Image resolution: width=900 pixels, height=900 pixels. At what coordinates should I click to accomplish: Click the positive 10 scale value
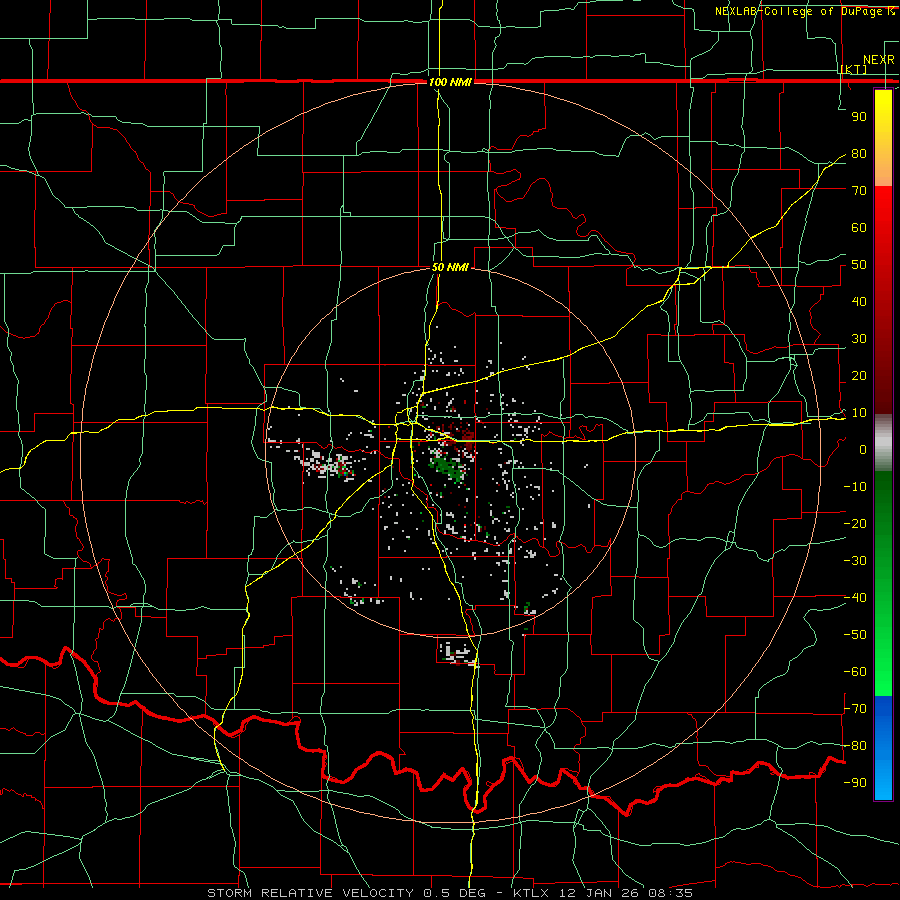pos(859,413)
